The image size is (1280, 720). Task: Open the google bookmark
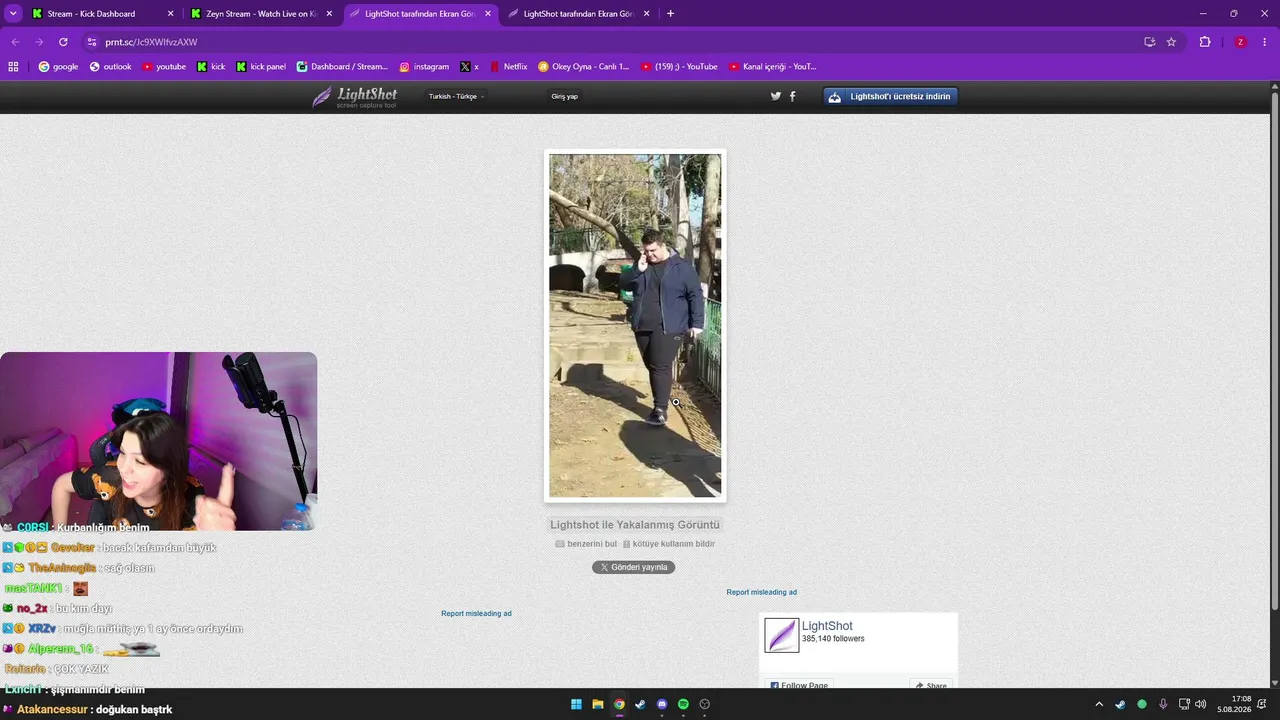pos(58,67)
